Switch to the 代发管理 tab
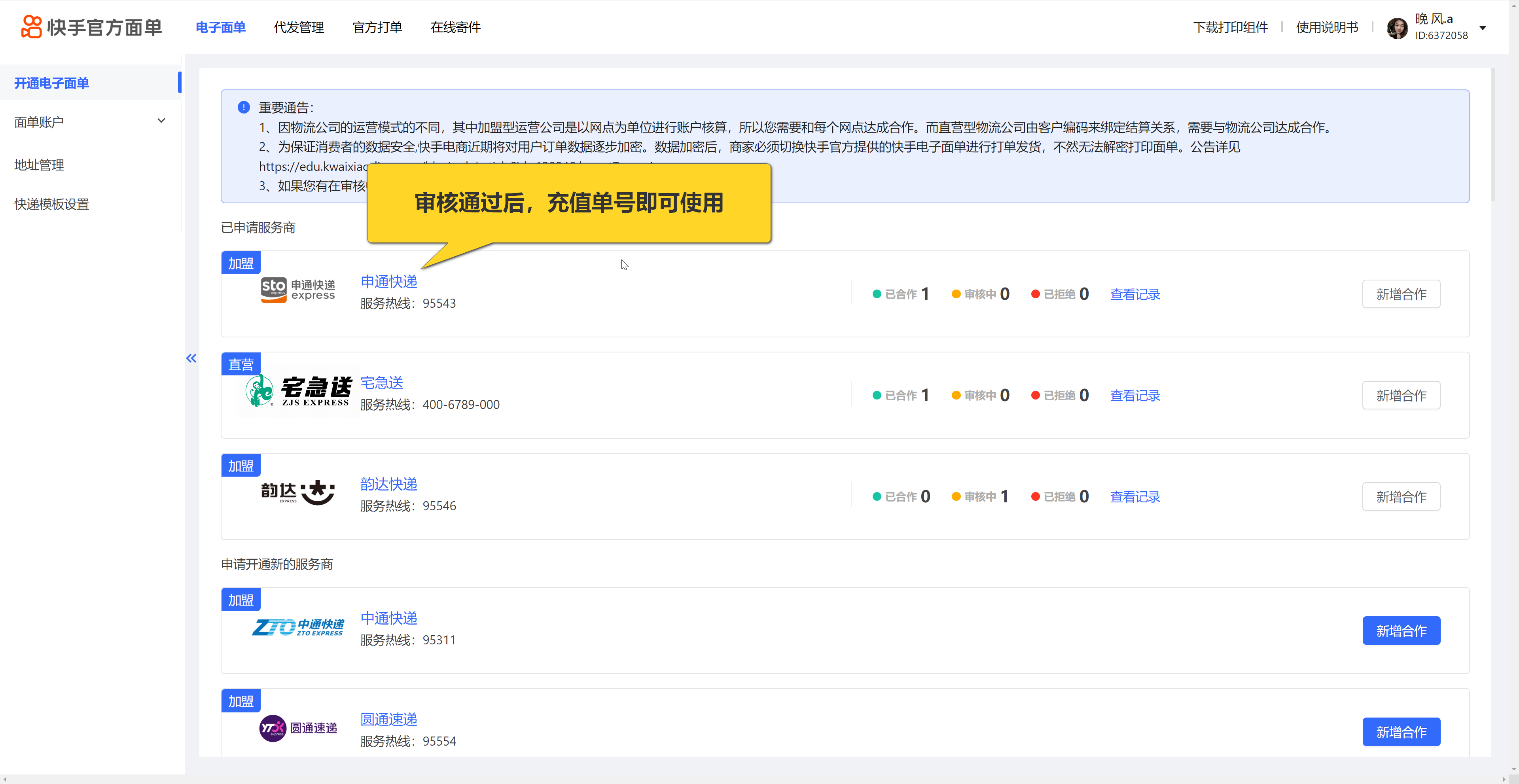 [298, 28]
